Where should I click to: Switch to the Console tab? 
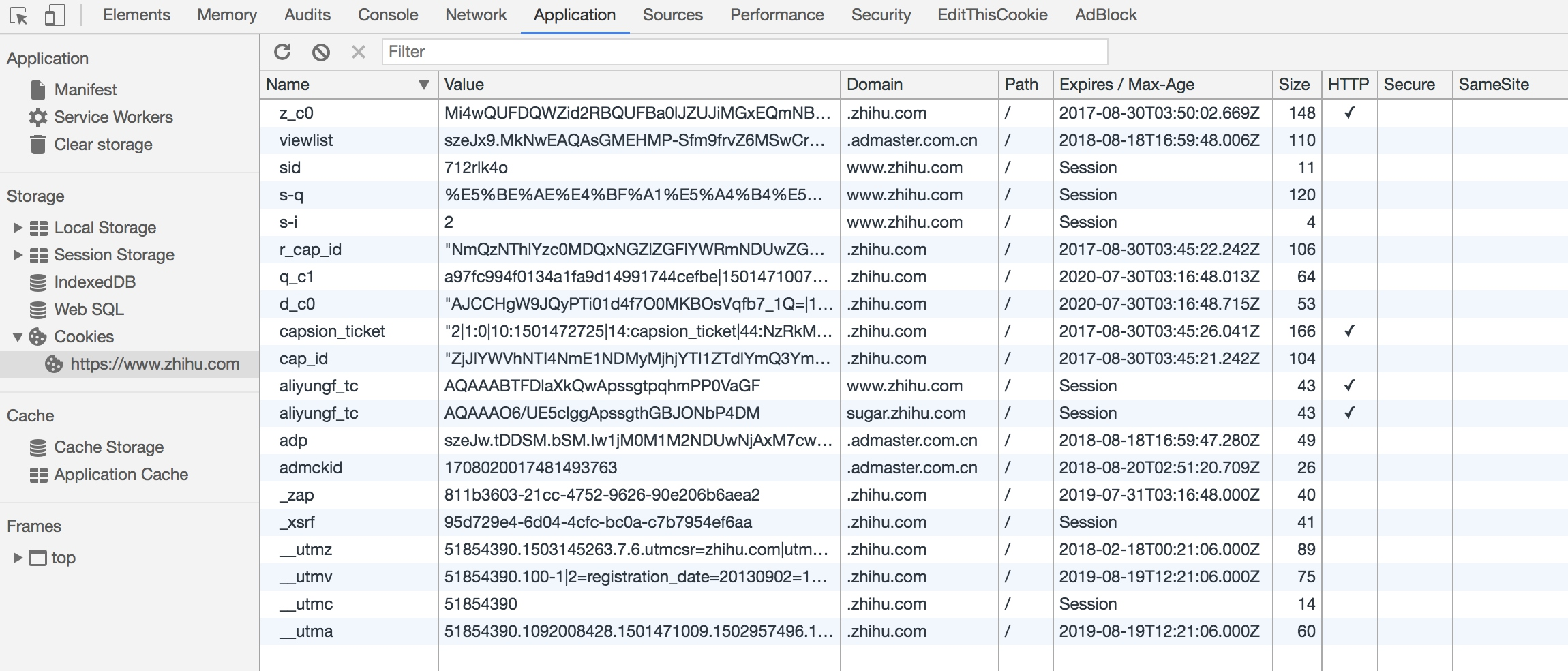tap(388, 15)
